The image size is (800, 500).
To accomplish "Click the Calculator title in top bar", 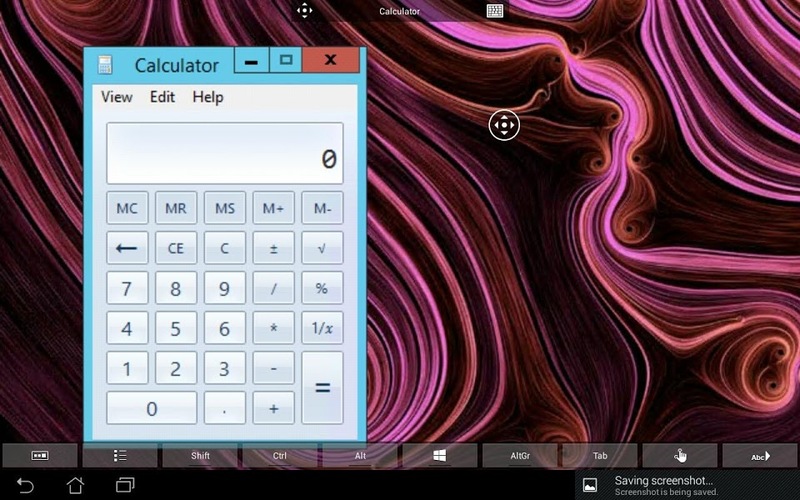I will click(399, 11).
